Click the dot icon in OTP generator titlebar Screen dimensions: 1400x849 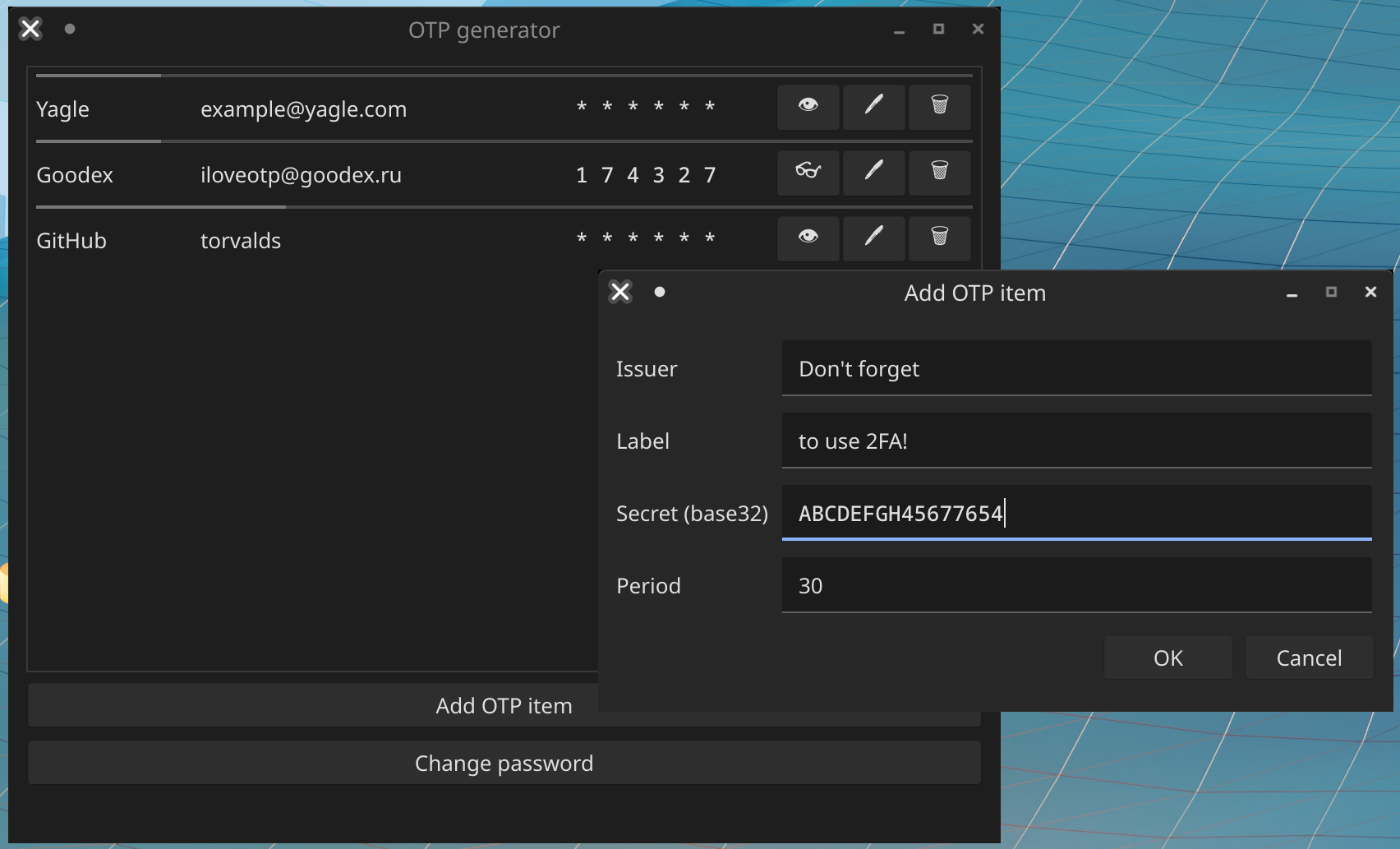[70, 29]
